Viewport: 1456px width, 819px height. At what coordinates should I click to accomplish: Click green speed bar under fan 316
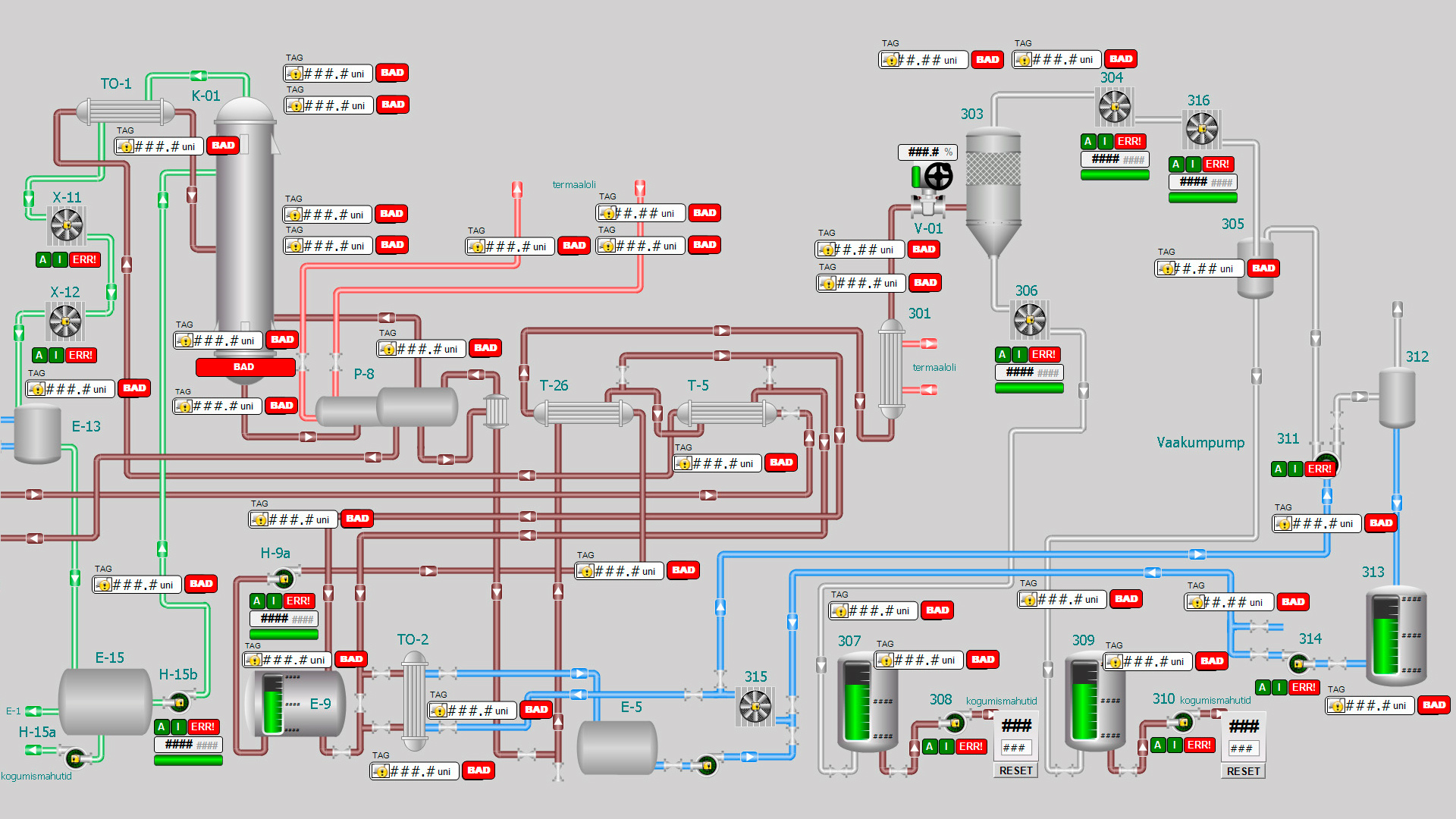[1203, 198]
